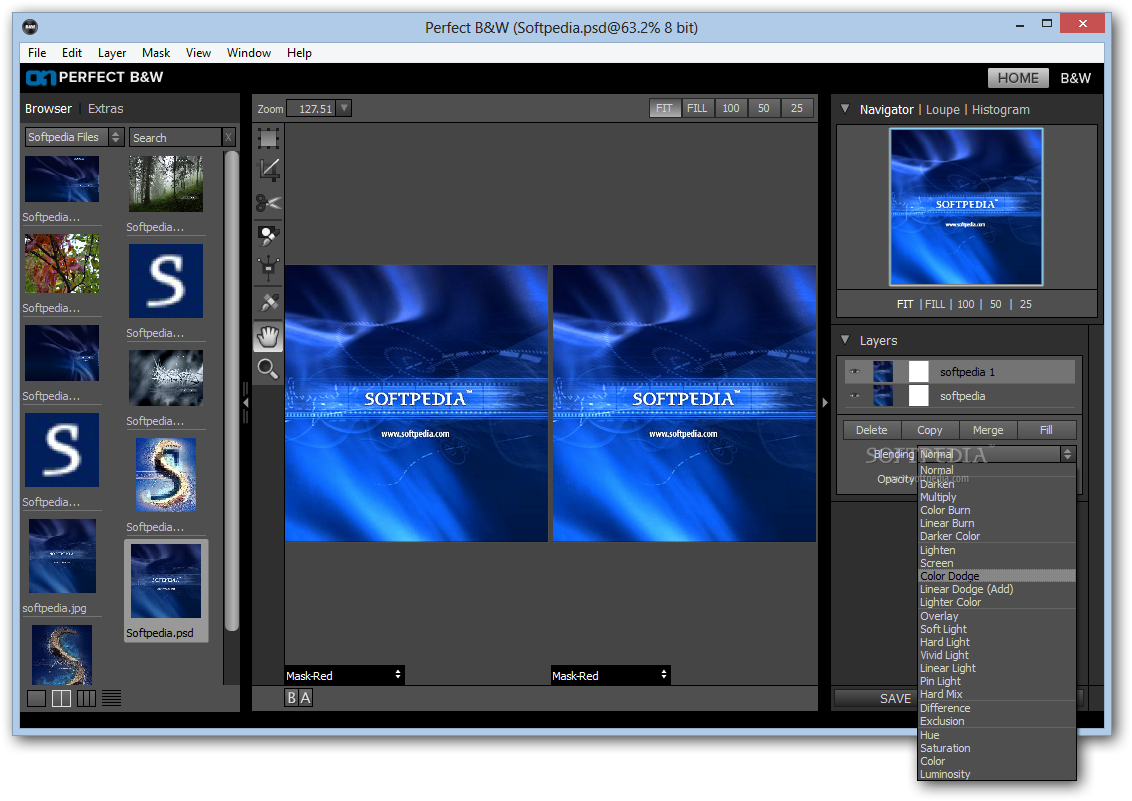Open the right Mask-Red view dropdown
The width and height of the screenshot is (1132, 801).
click(x=610, y=675)
